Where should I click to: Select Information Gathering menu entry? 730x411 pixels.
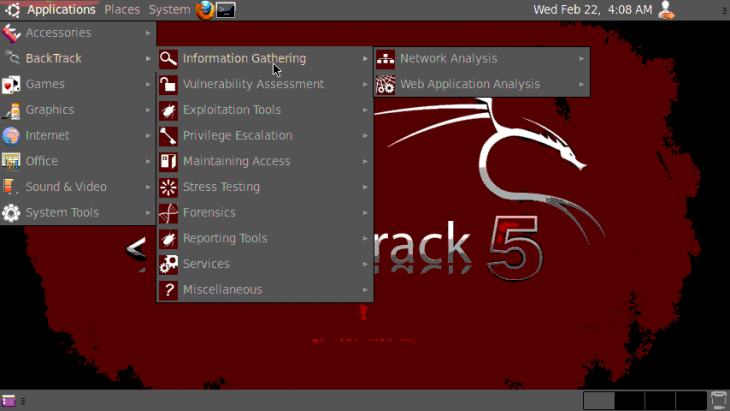click(x=265, y=59)
